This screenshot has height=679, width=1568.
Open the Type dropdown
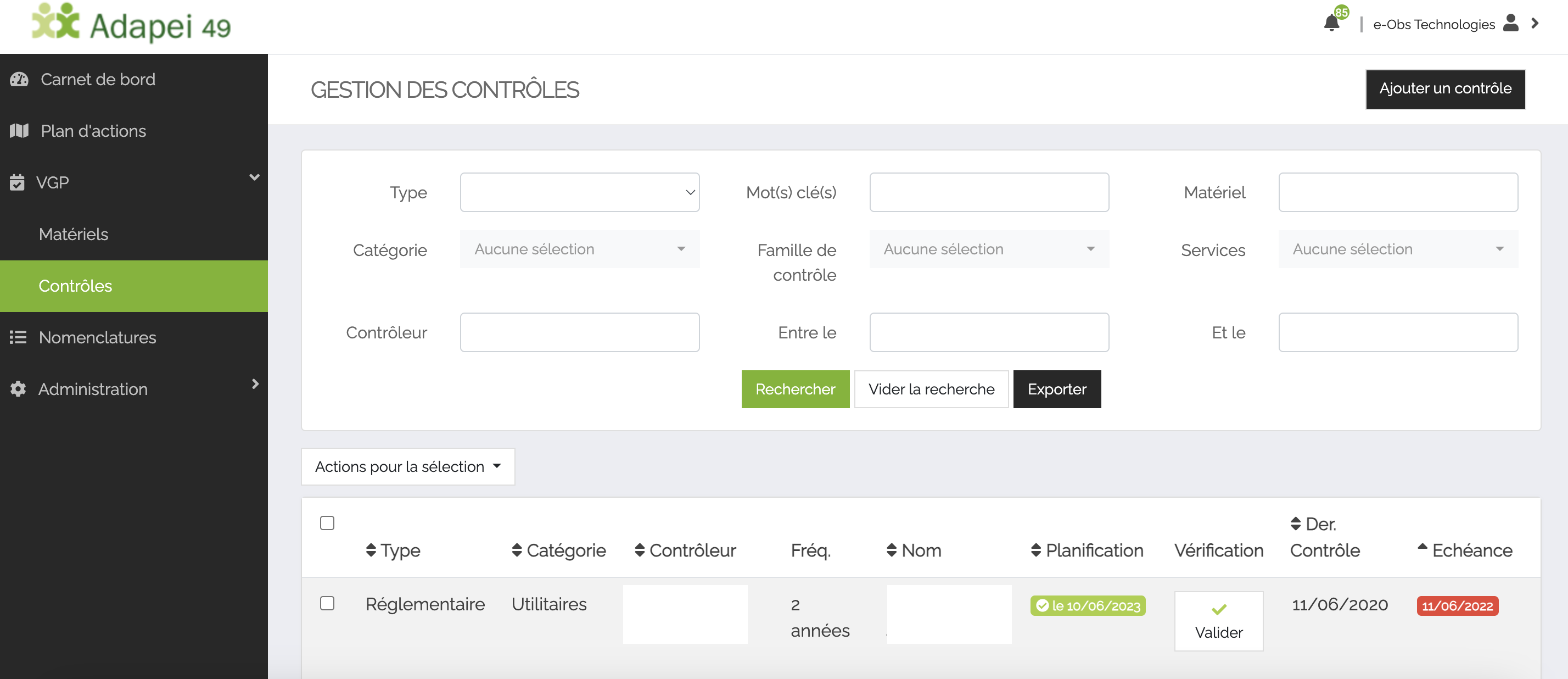(579, 192)
